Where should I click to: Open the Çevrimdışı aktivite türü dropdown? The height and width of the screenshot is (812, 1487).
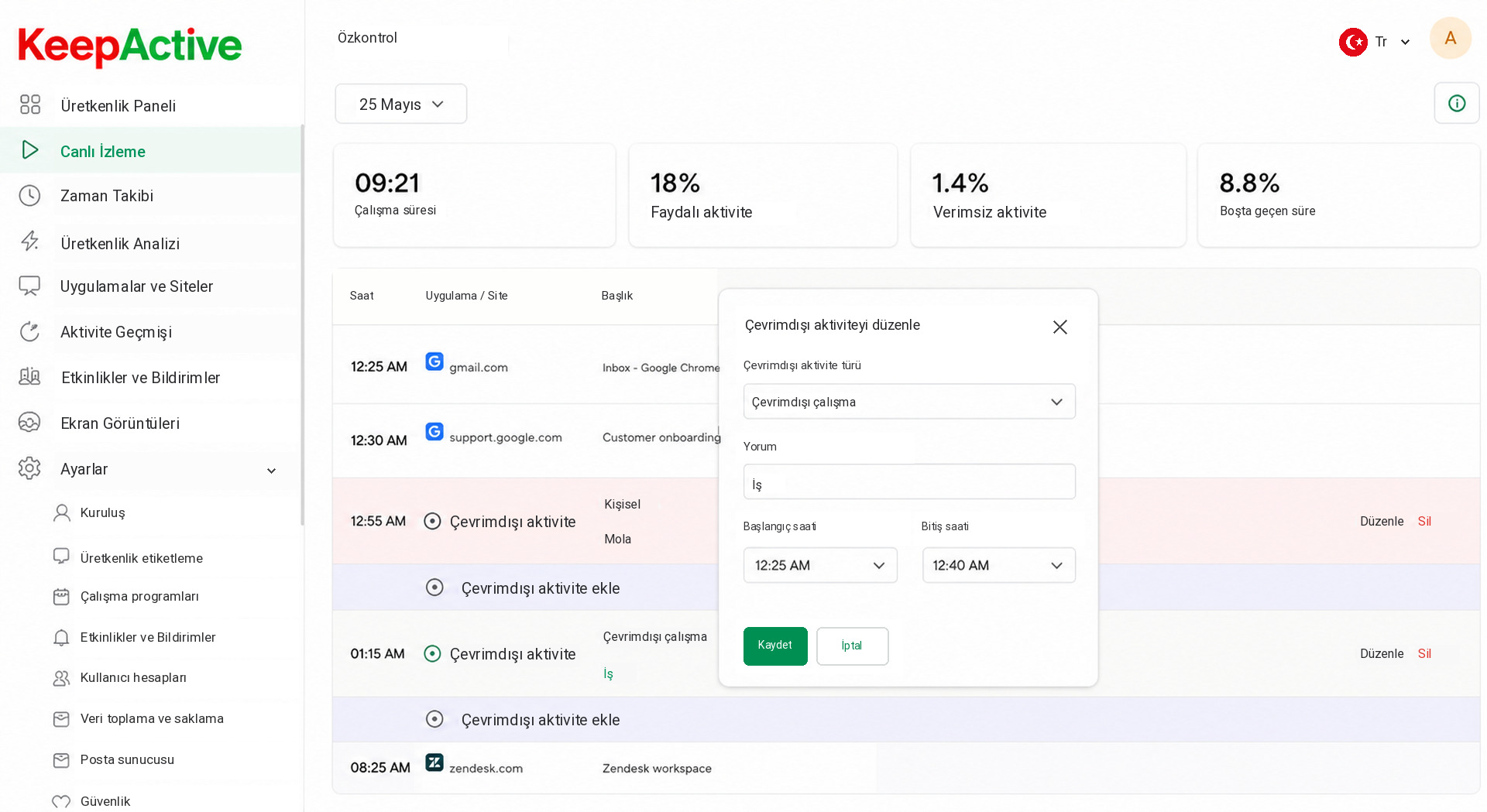coord(909,402)
